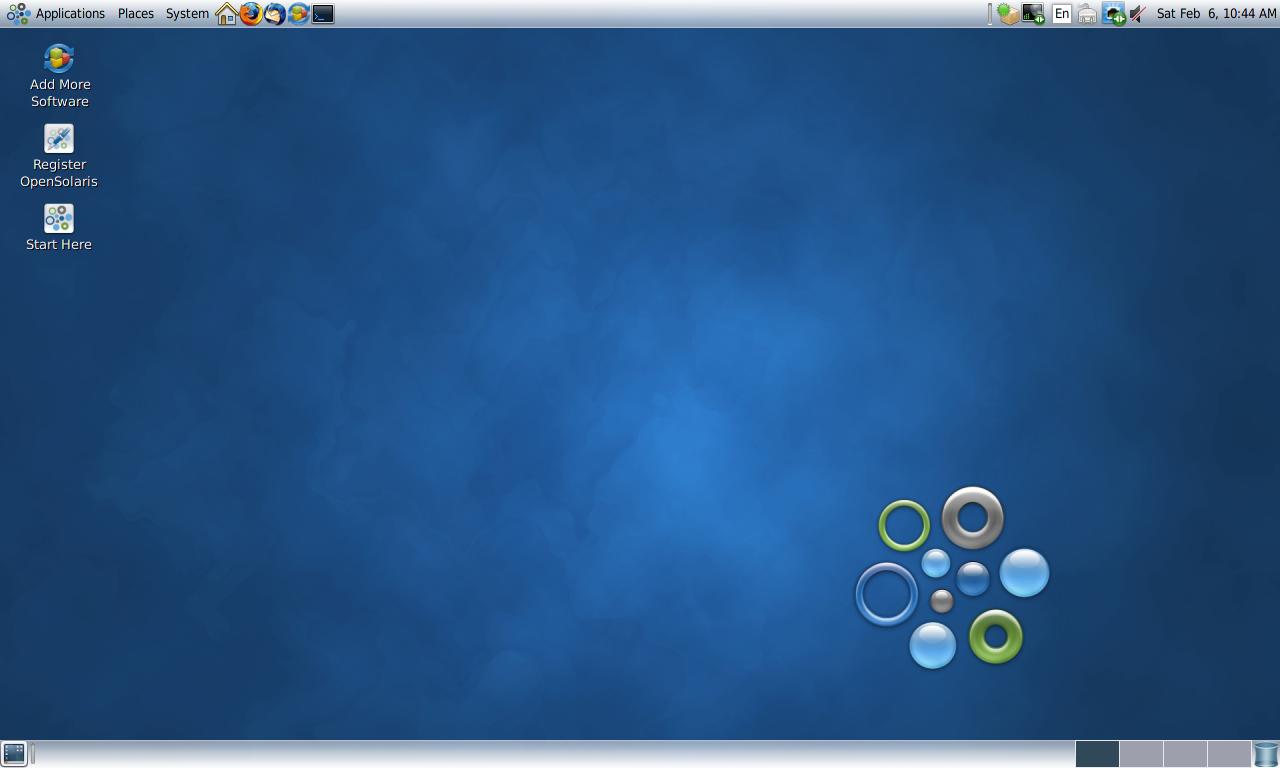The height and width of the screenshot is (768, 1280).
Task: Open the Home folder launcher icon
Action: (227, 14)
